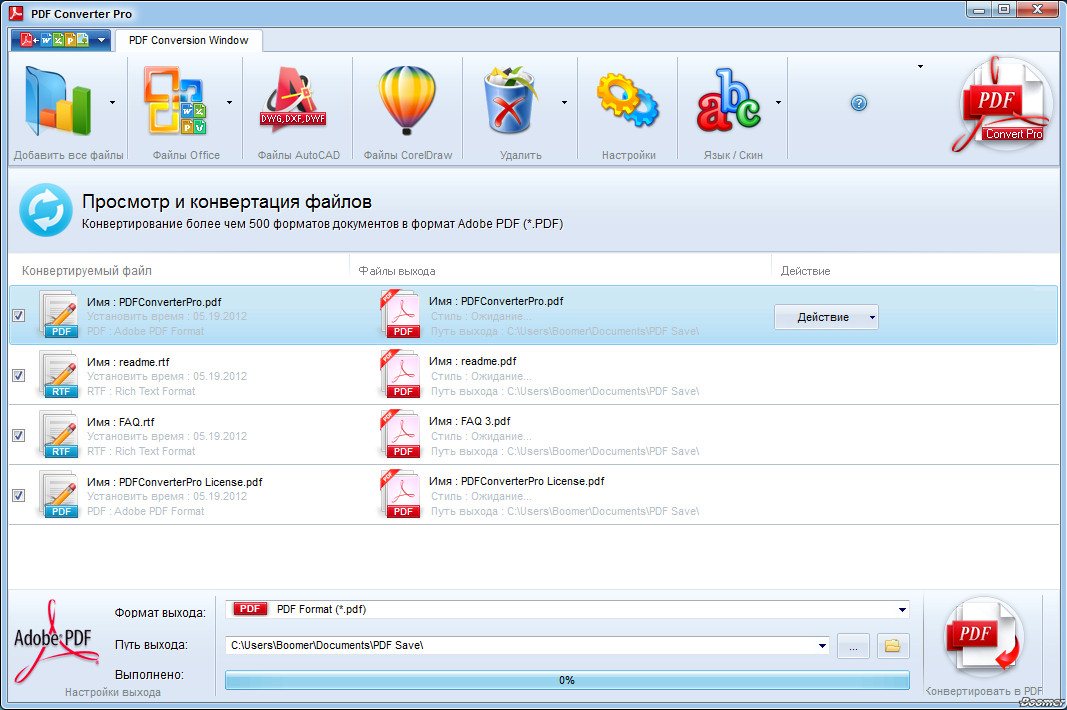Screen dimensions: 1067x710
Task: Open the output folder with the yellow folder icon
Action: coord(893,646)
